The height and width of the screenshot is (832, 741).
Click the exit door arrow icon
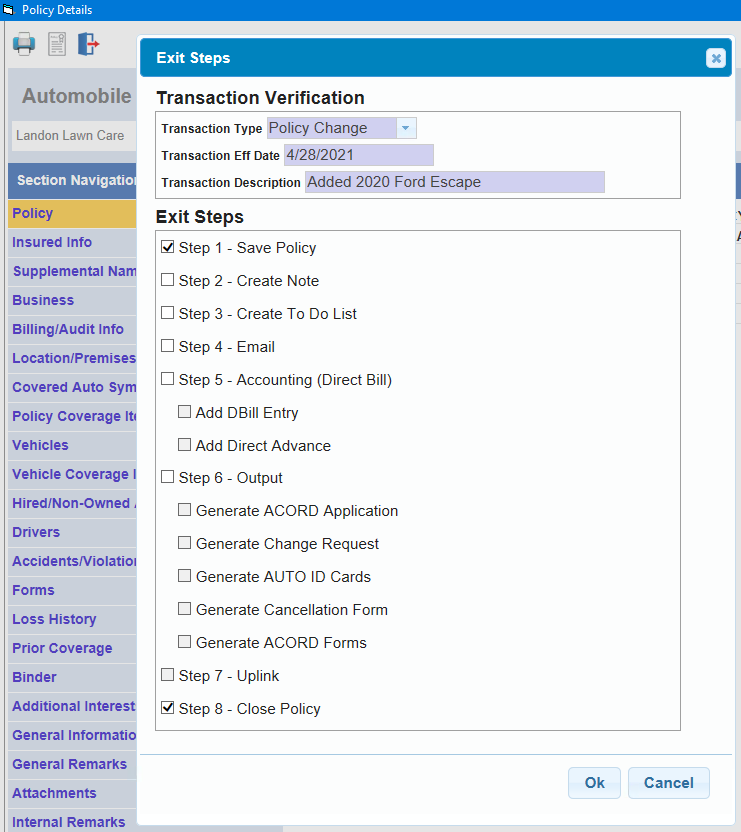point(88,44)
